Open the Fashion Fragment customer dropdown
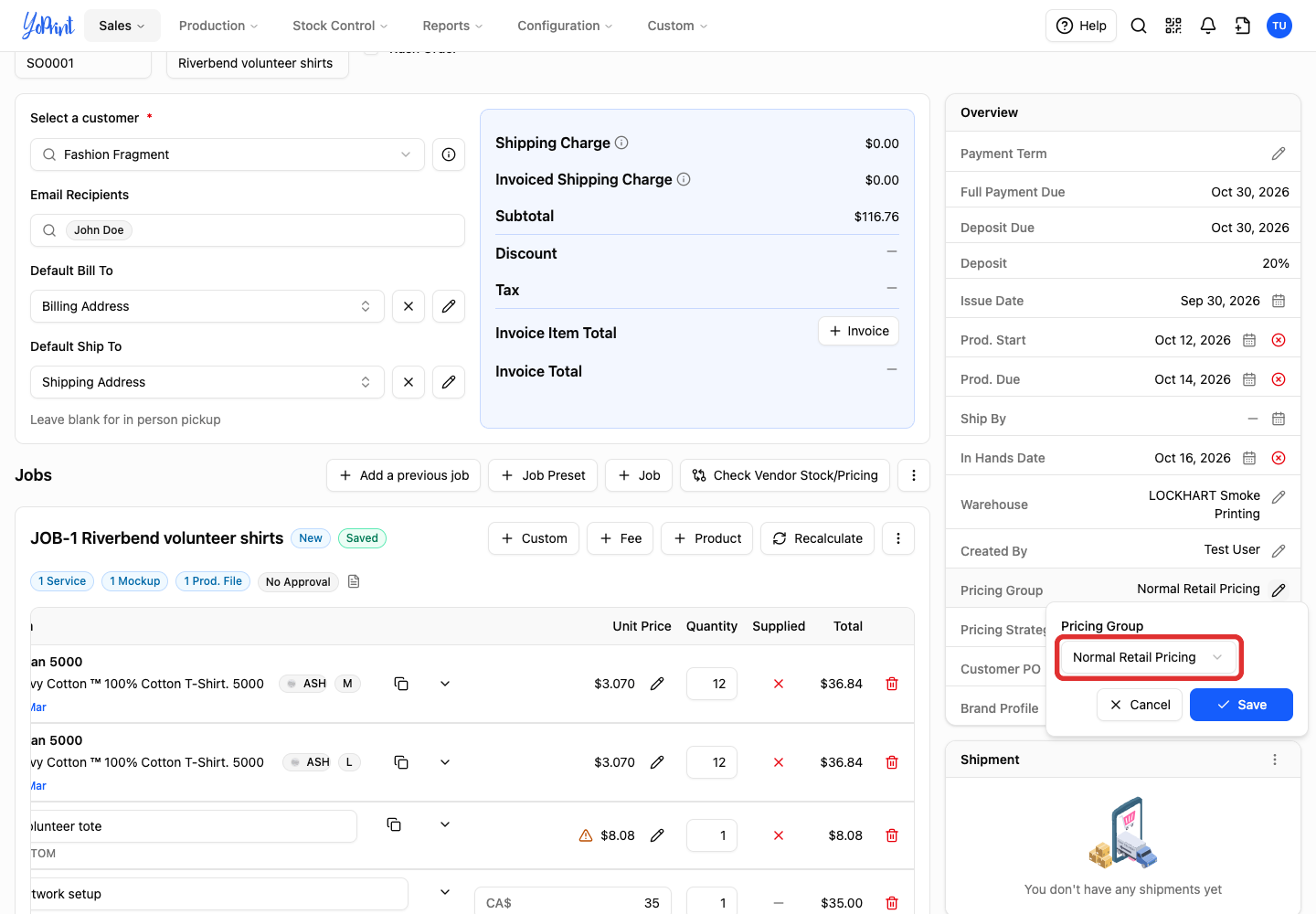 point(228,154)
